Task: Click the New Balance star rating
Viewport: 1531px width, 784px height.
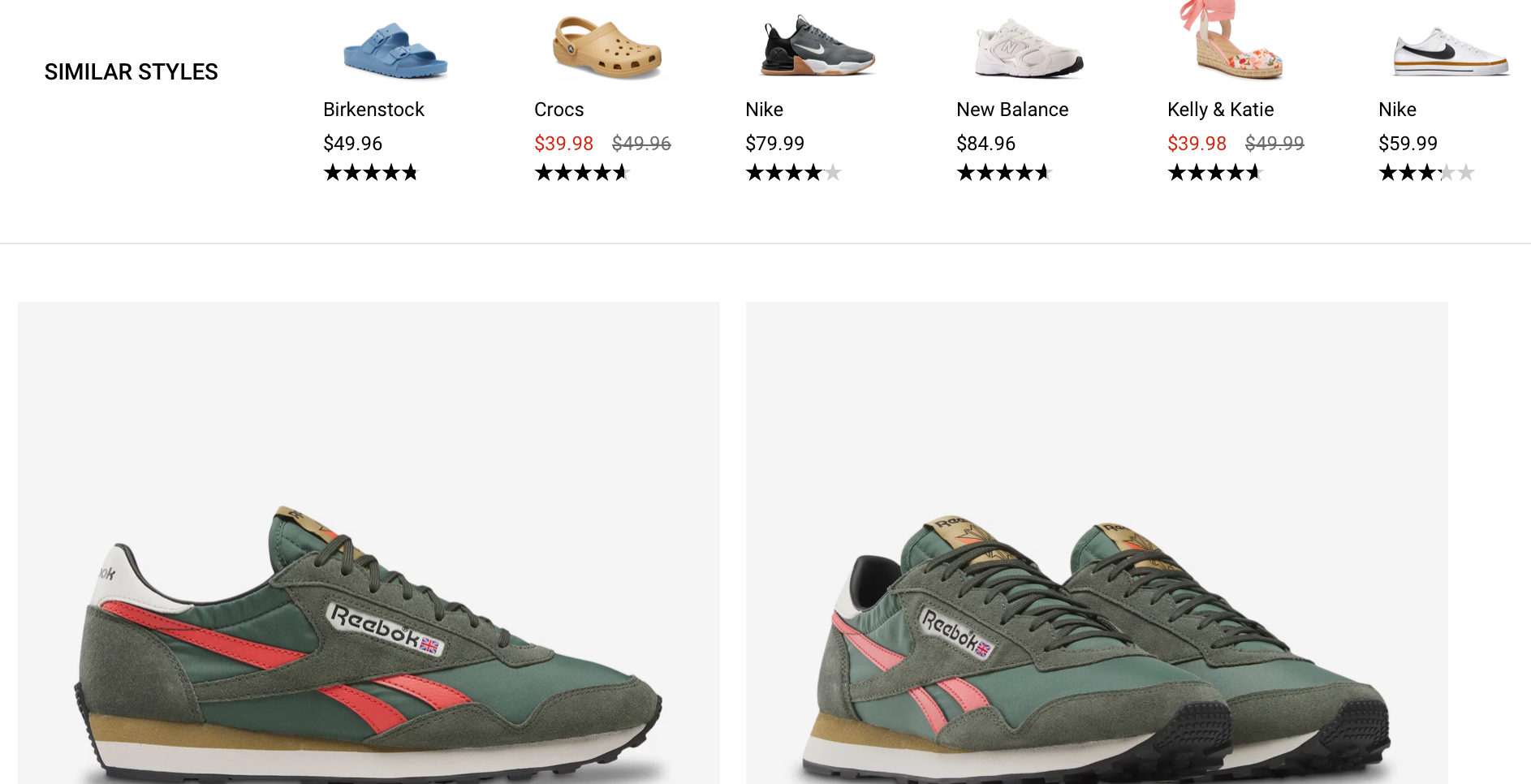Action: click(x=1004, y=172)
